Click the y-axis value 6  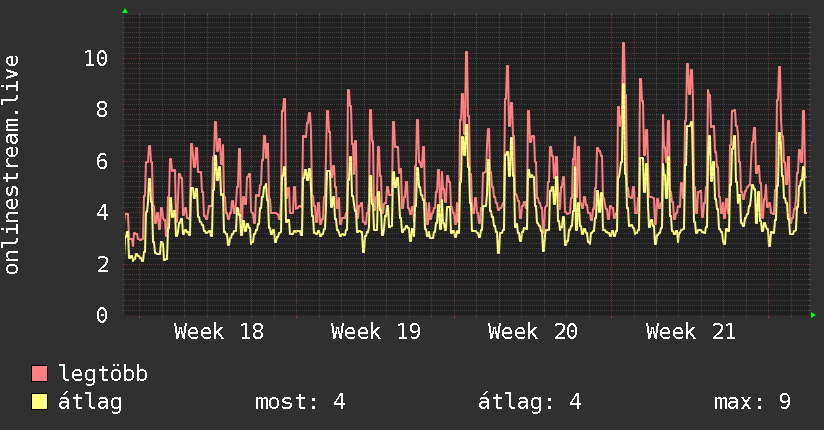coord(102,161)
